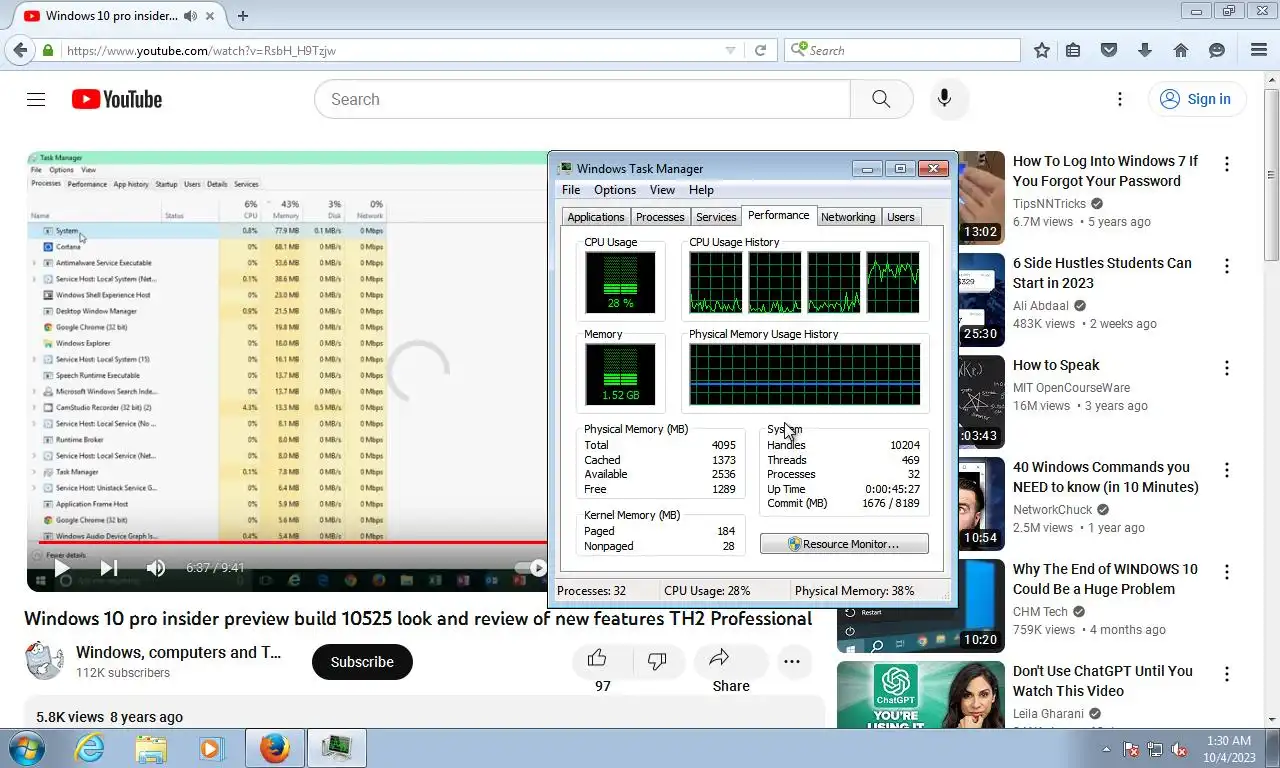Open the 6 Side Hustles video thumbnail
The image size is (1280, 768).
tap(981, 300)
